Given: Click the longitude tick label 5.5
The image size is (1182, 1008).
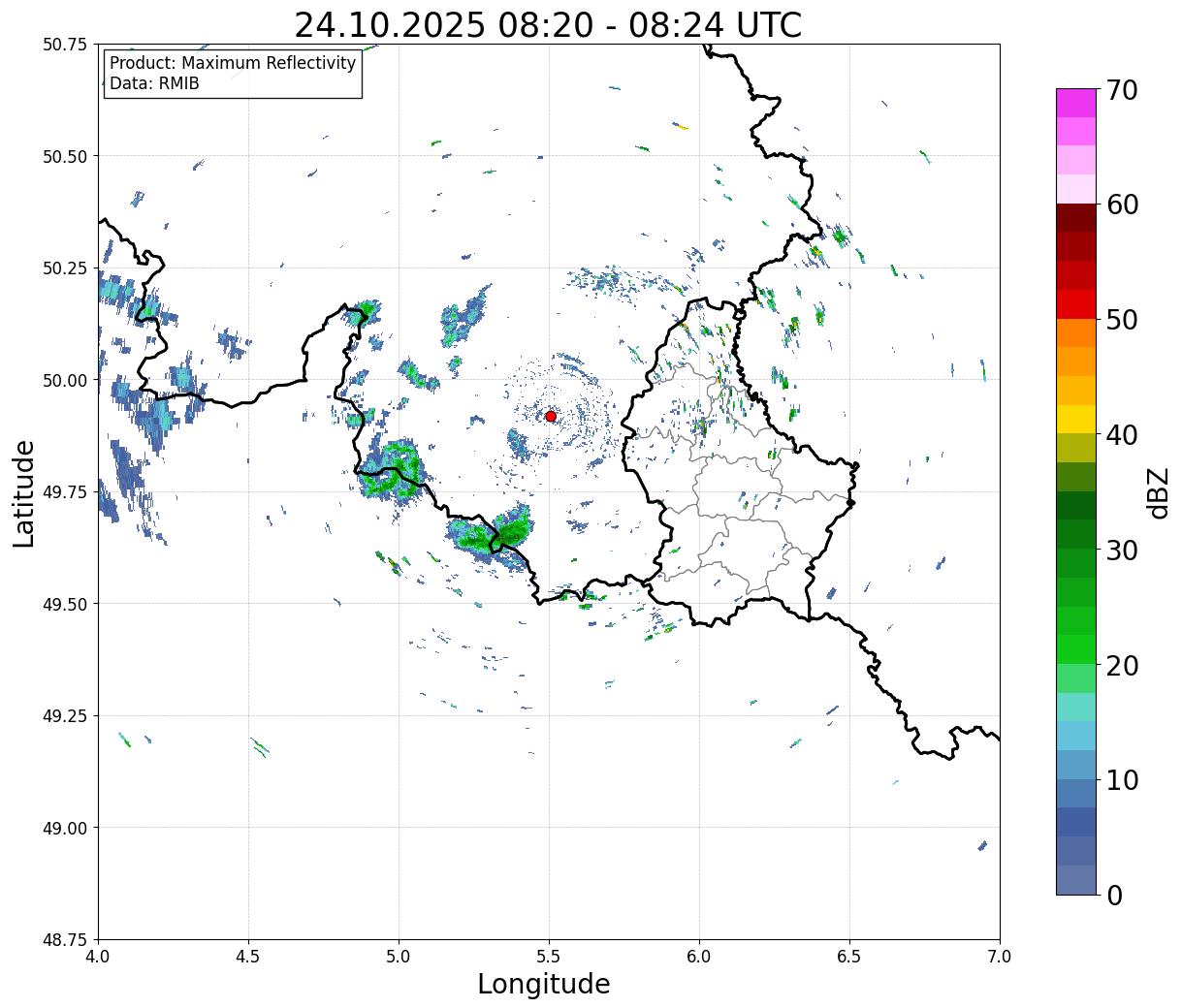Looking at the screenshot, I should 549,957.
